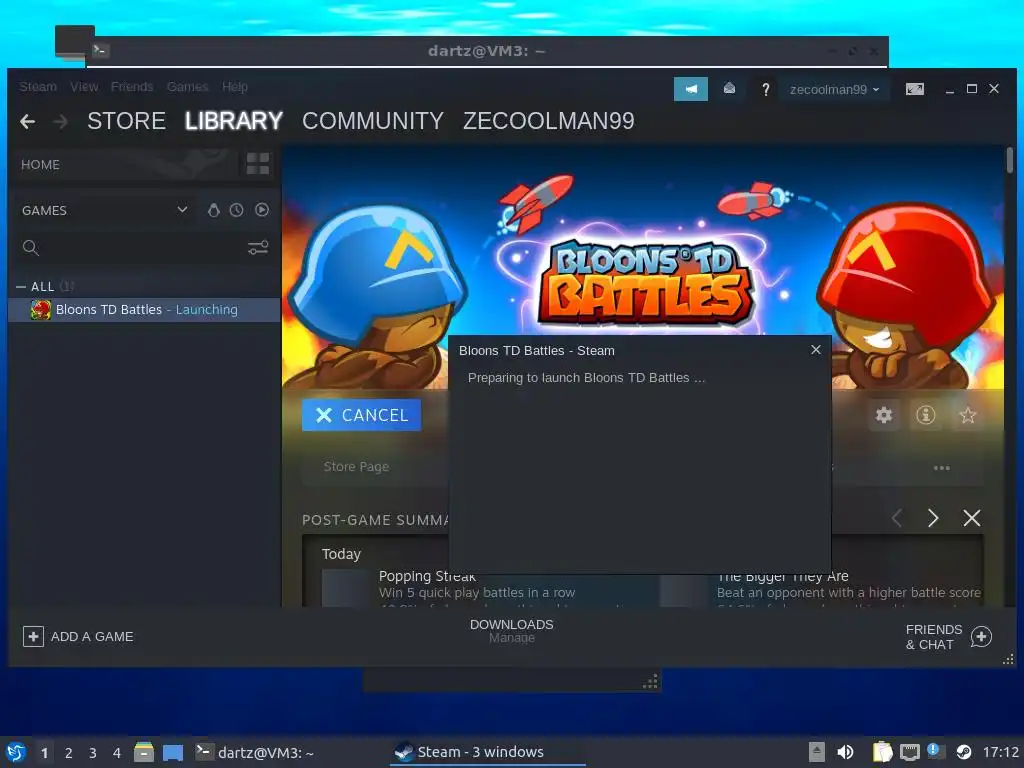Open the View menu
Screen dimensions: 1024x768
pos(84,87)
